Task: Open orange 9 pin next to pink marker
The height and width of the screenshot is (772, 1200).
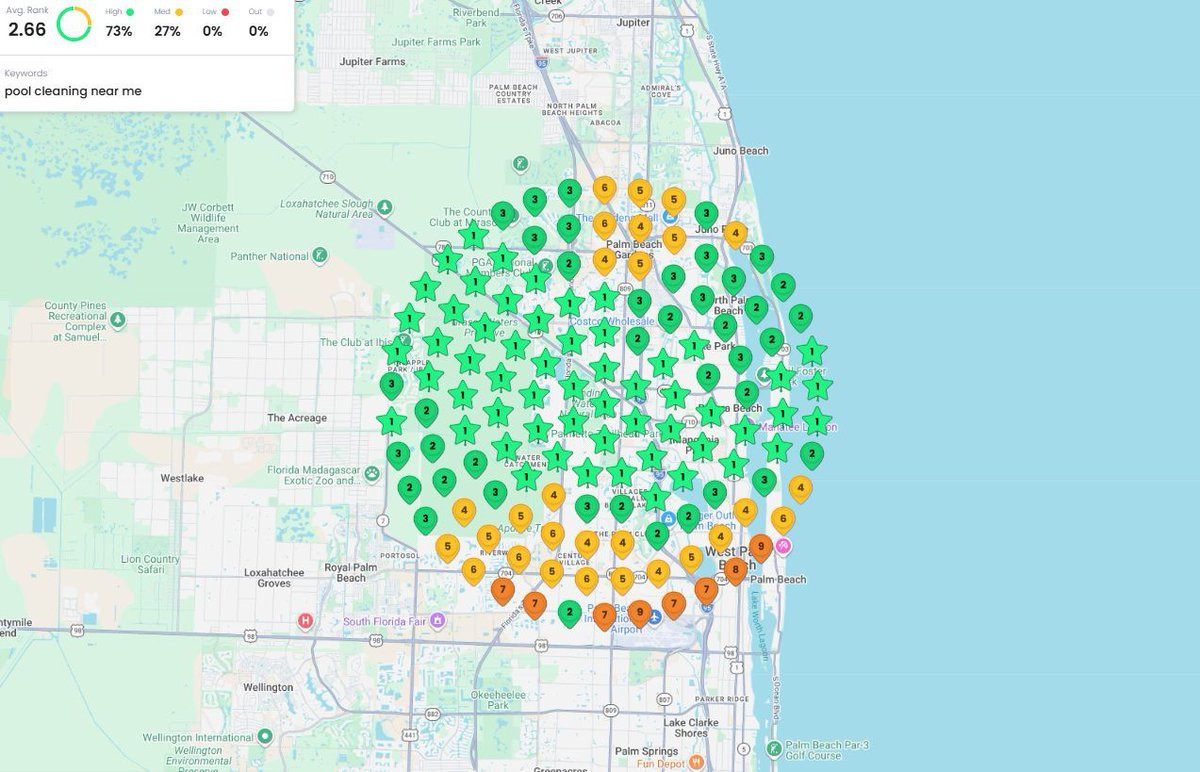Action: (761, 547)
